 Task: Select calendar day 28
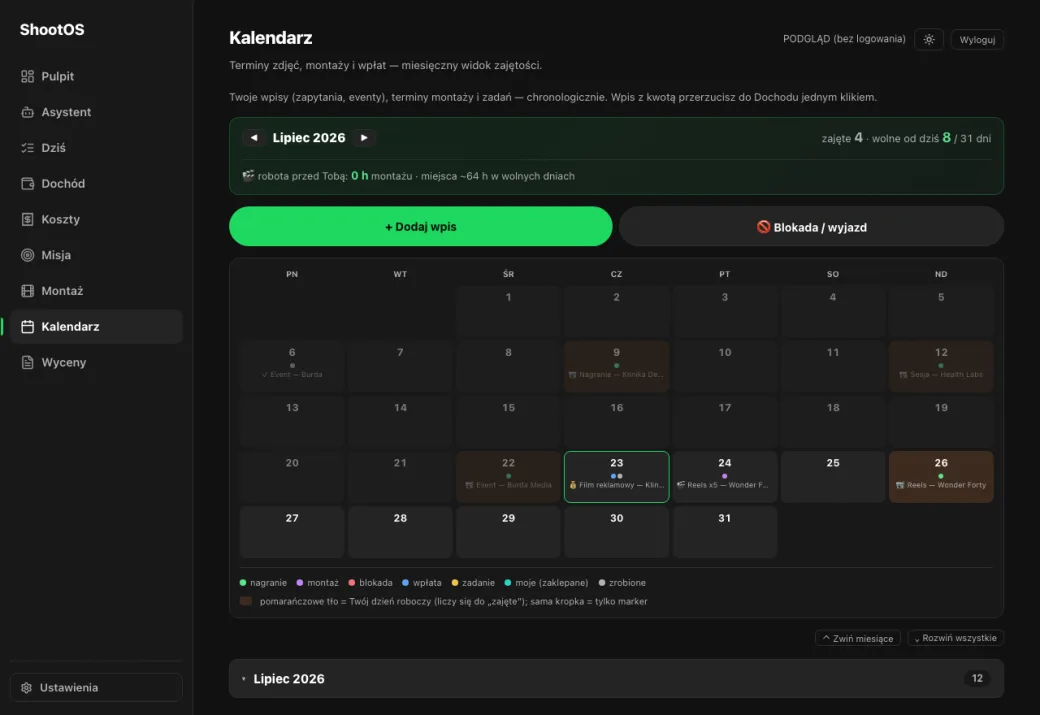[400, 532]
